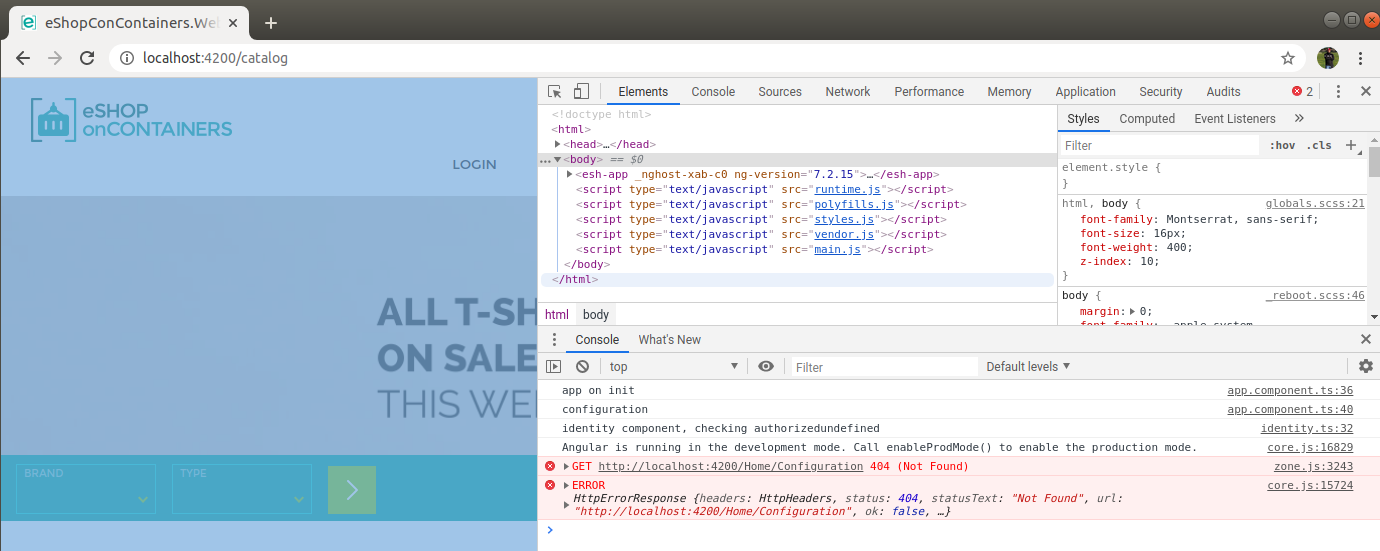This screenshot has width=1380, height=551.
Task: View site information icon in address bar
Action: tap(127, 58)
